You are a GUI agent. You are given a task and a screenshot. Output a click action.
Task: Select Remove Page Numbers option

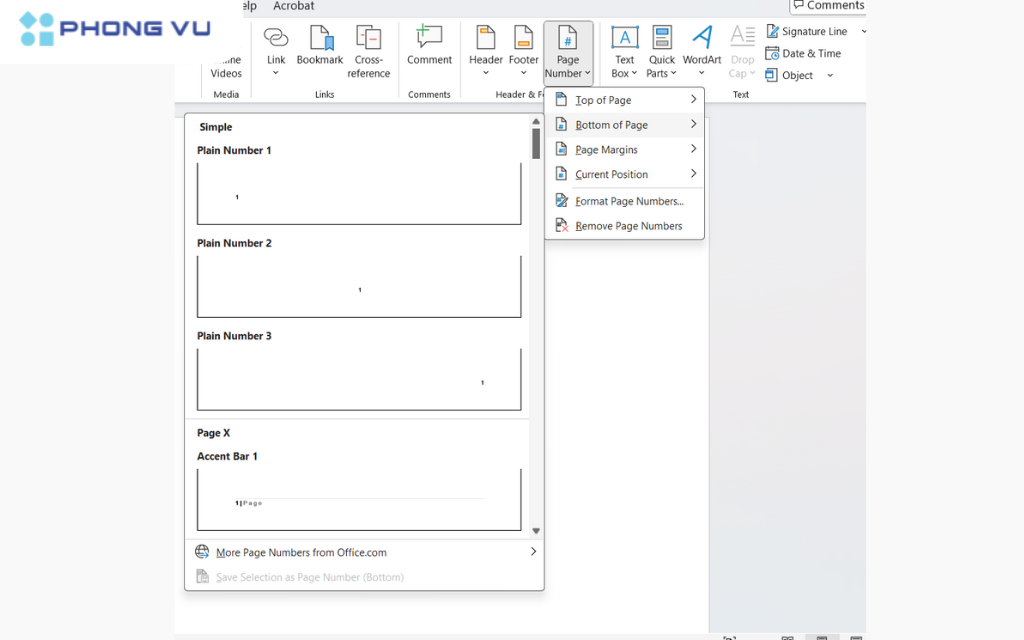pos(628,226)
